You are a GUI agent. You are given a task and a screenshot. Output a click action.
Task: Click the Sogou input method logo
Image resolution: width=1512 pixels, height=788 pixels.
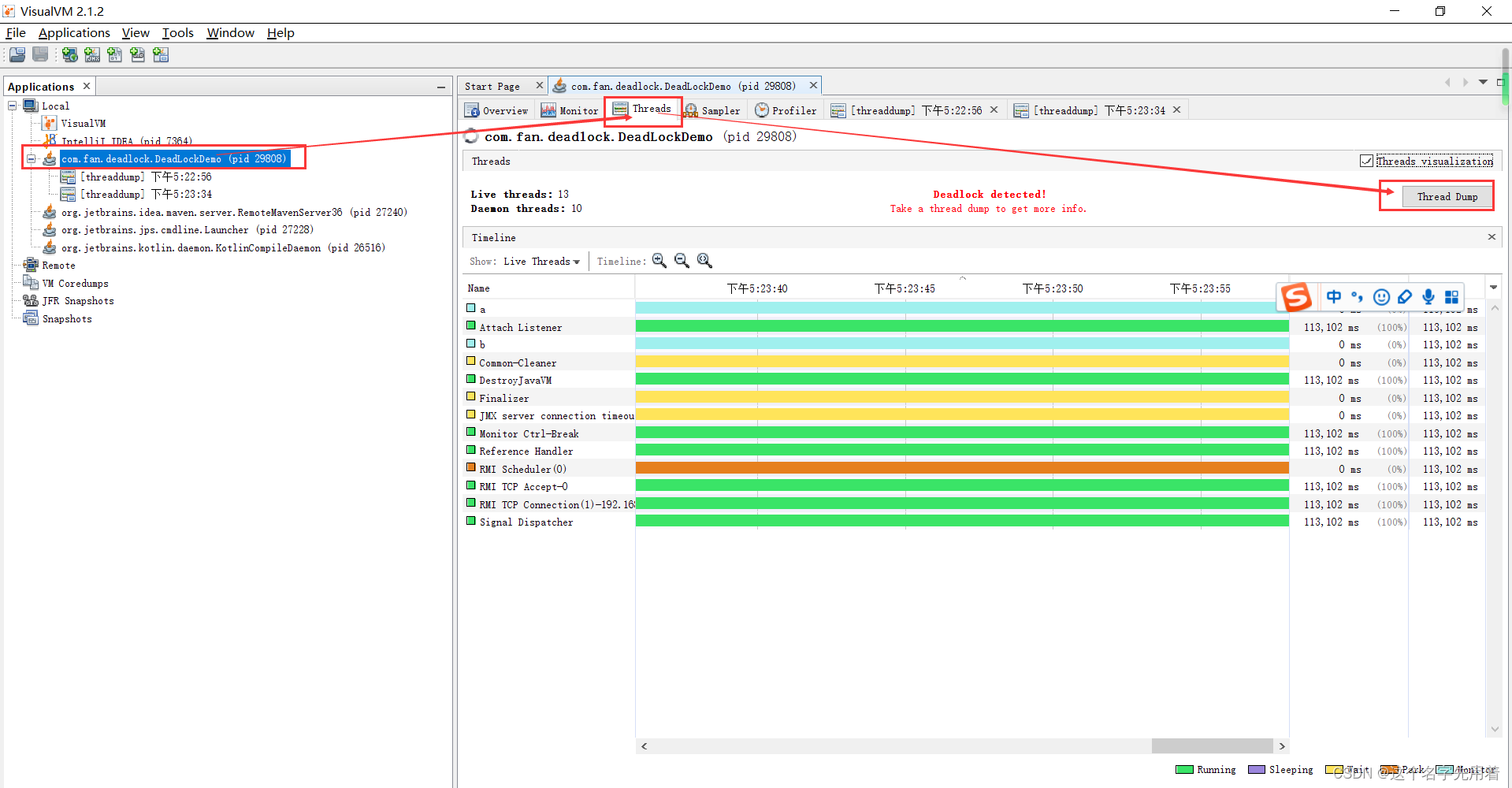pyautogui.click(x=1296, y=297)
